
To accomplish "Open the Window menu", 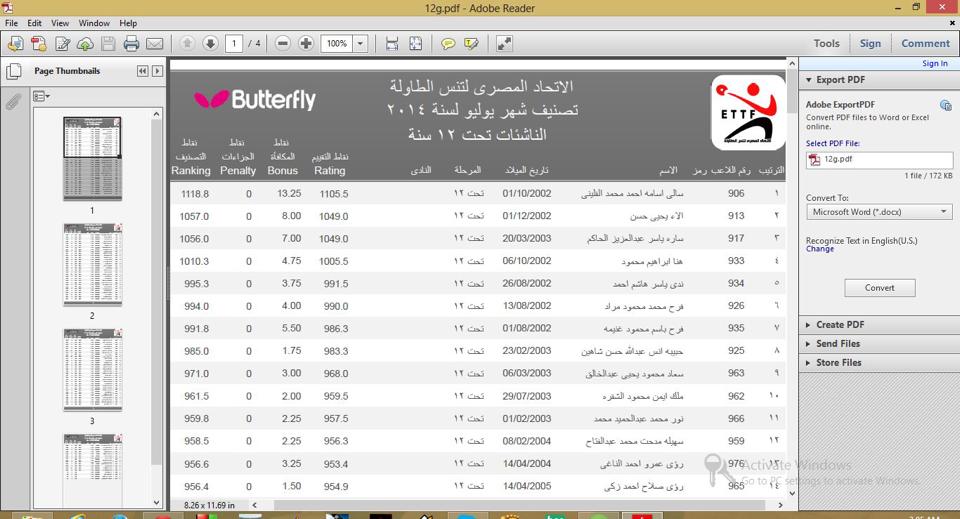I will click(x=94, y=23).
